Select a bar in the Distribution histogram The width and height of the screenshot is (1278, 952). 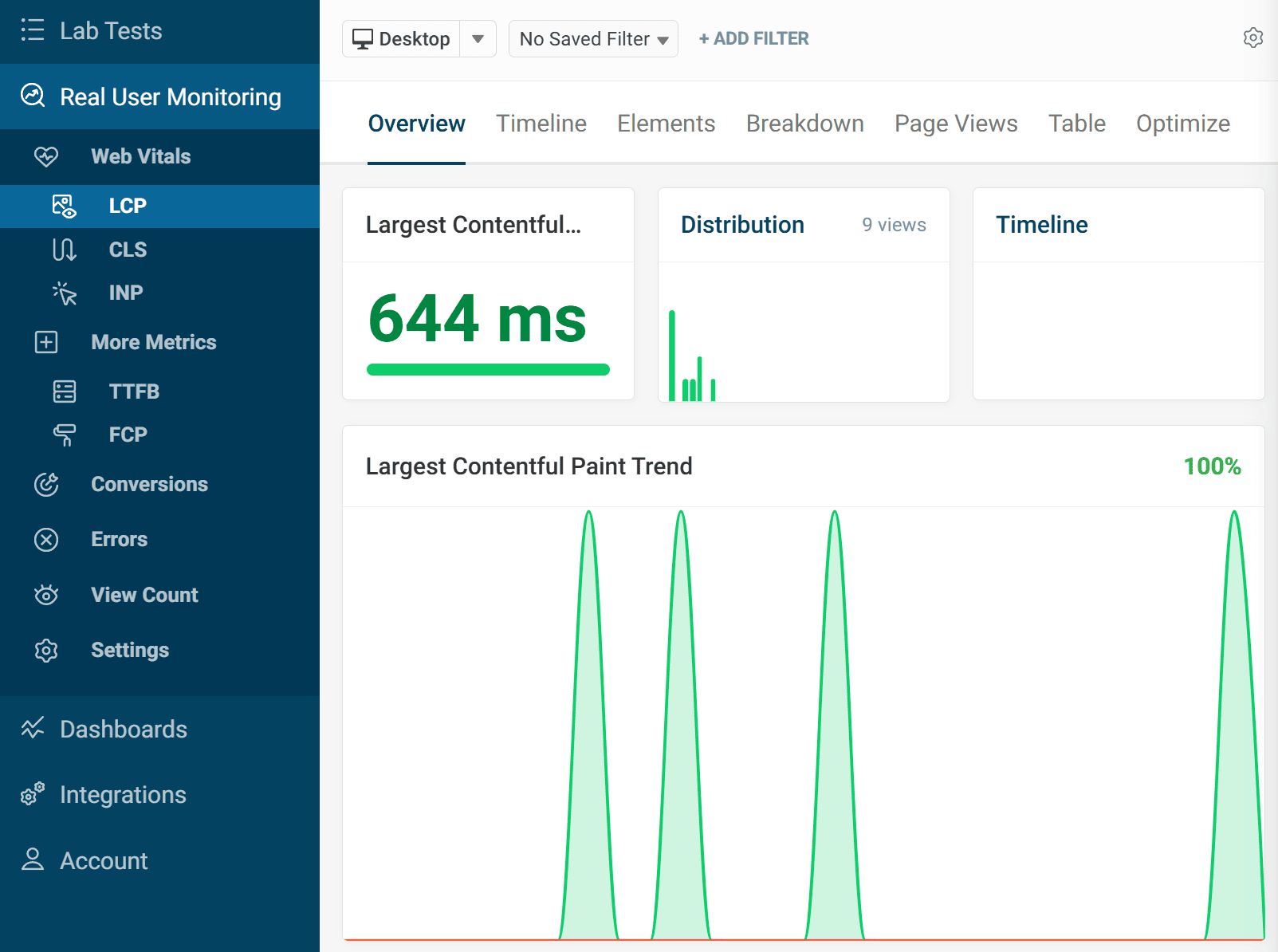pos(673,355)
